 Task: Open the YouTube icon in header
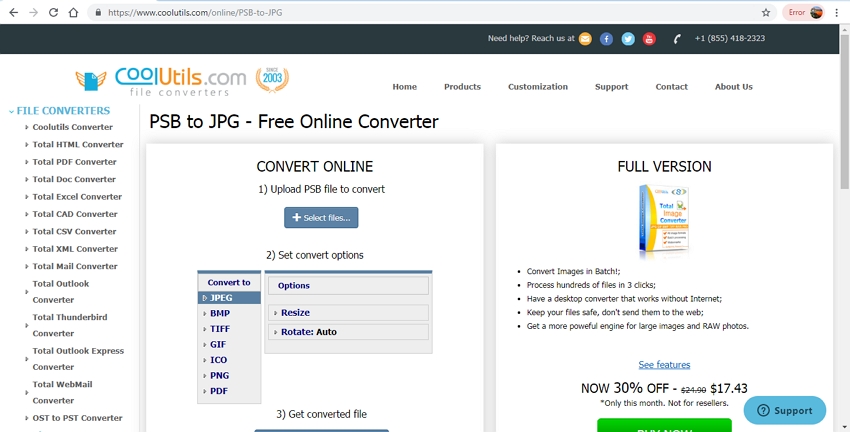[649, 39]
